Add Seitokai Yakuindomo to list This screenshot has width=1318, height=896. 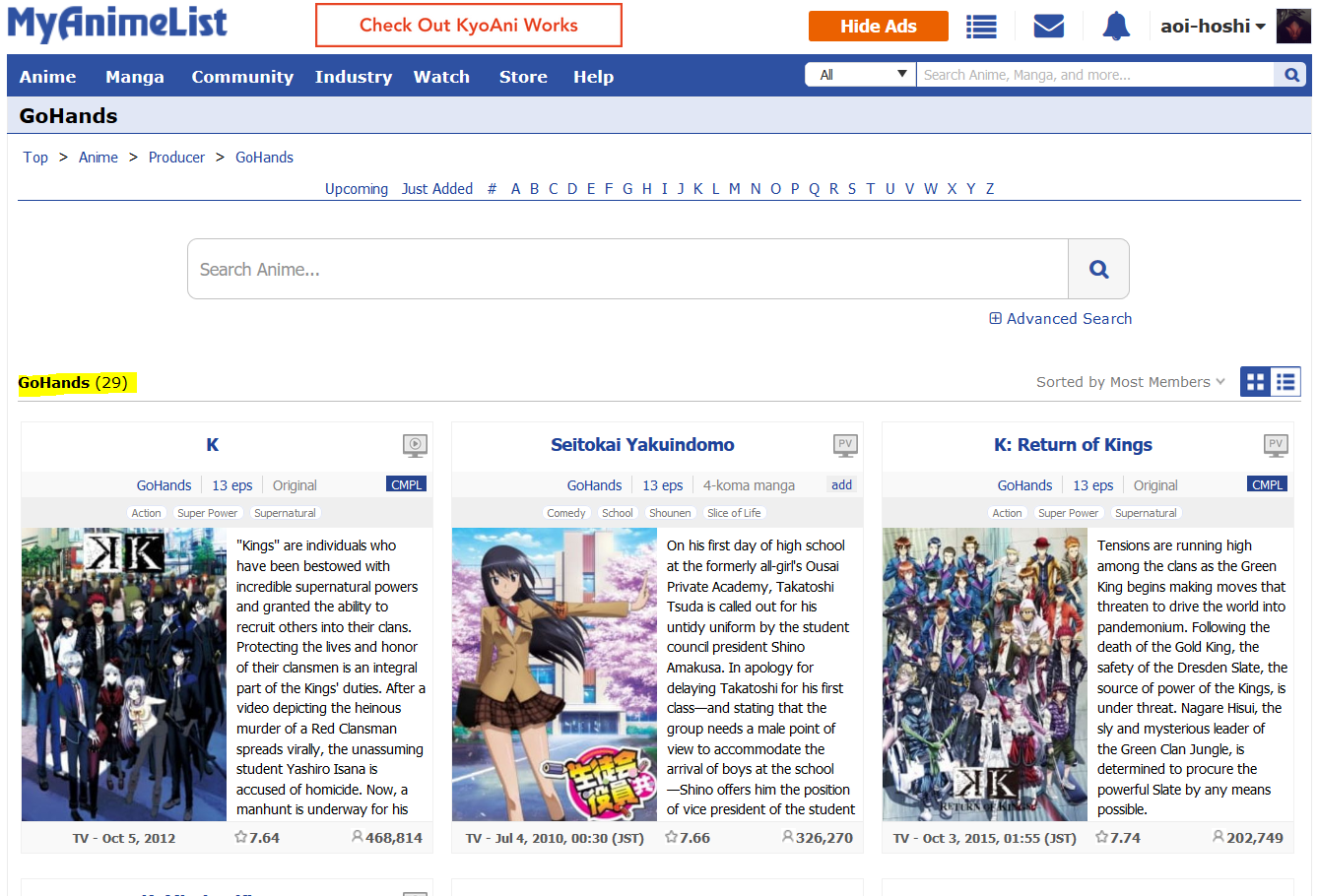[x=841, y=484]
